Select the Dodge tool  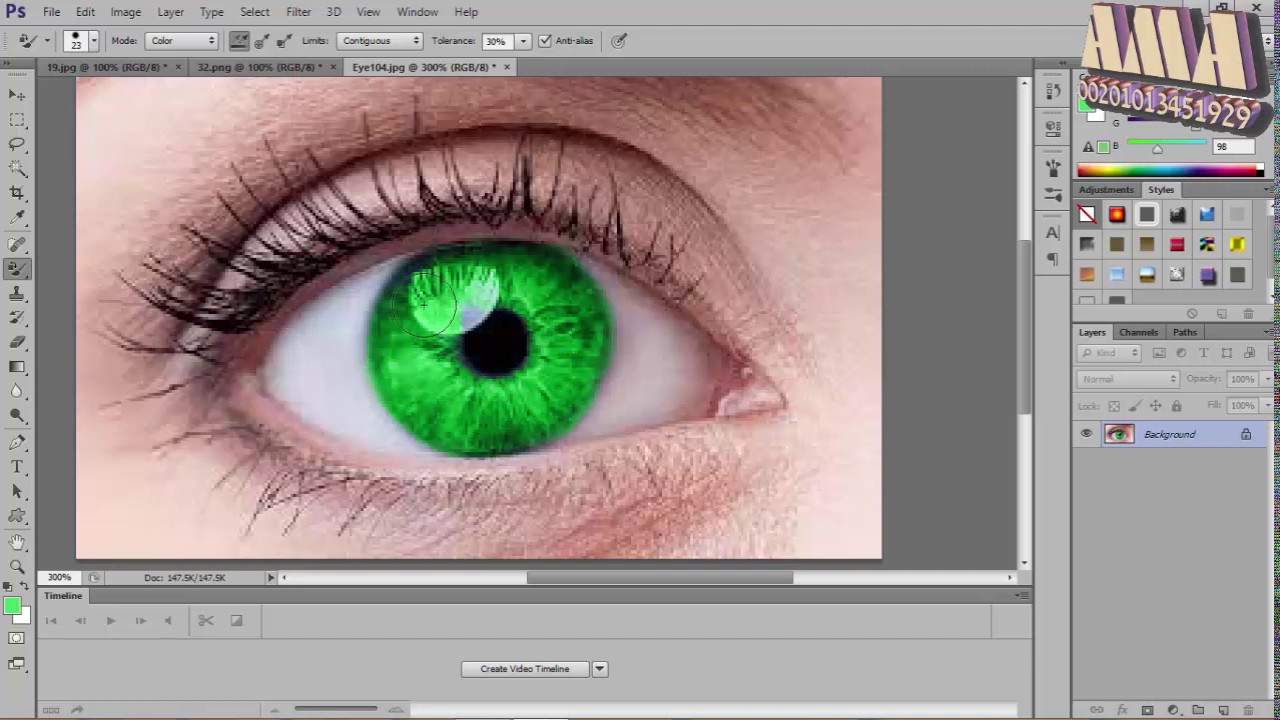pos(17,416)
